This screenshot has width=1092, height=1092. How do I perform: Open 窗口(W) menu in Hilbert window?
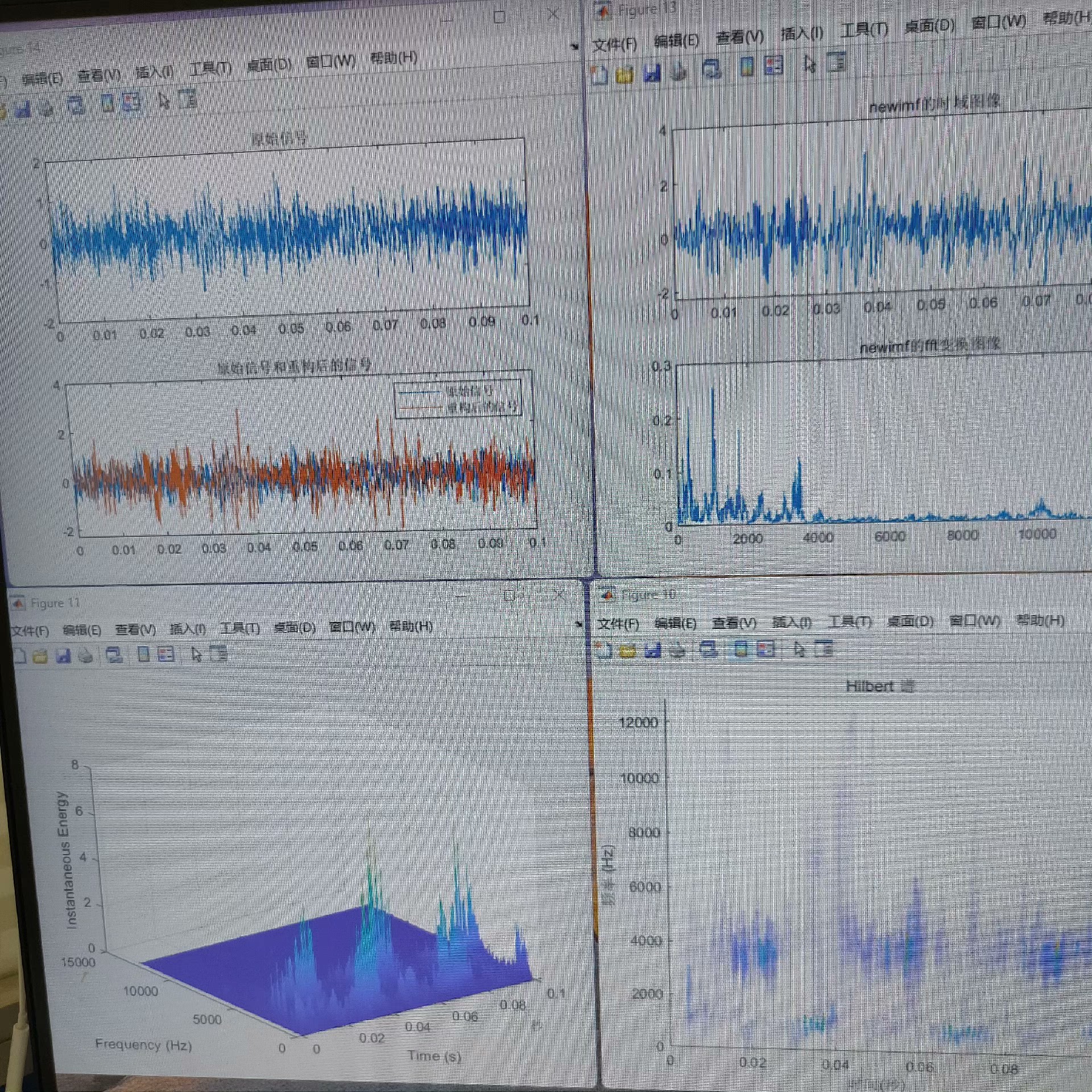pos(975,621)
